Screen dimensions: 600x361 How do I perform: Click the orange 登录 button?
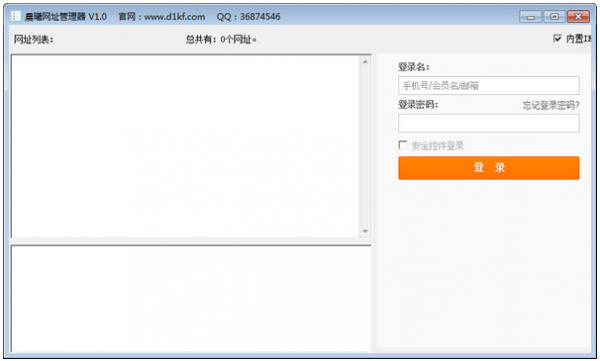click(489, 168)
